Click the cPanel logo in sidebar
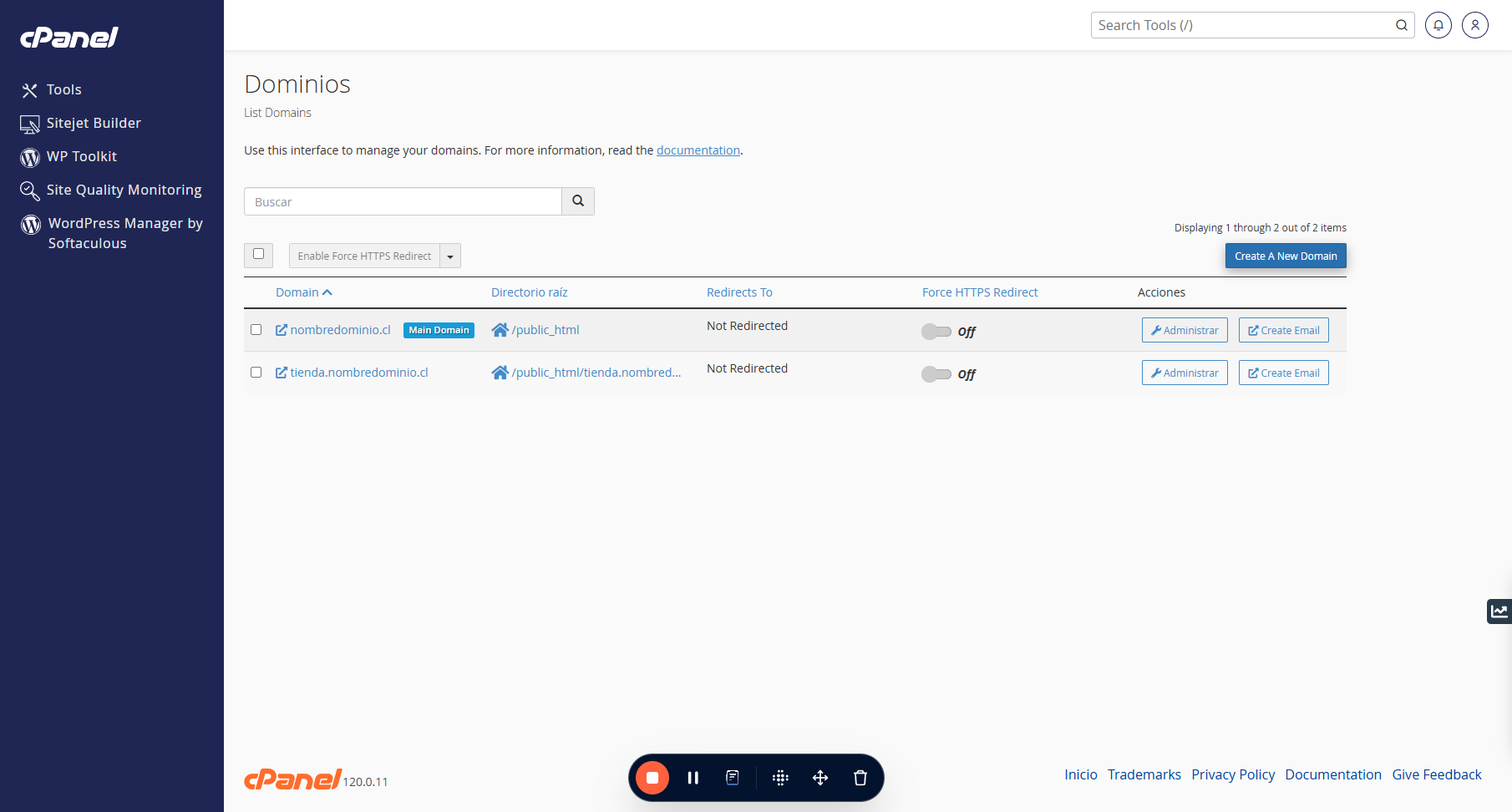Image resolution: width=1512 pixels, height=812 pixels. (x=69, y=38)
